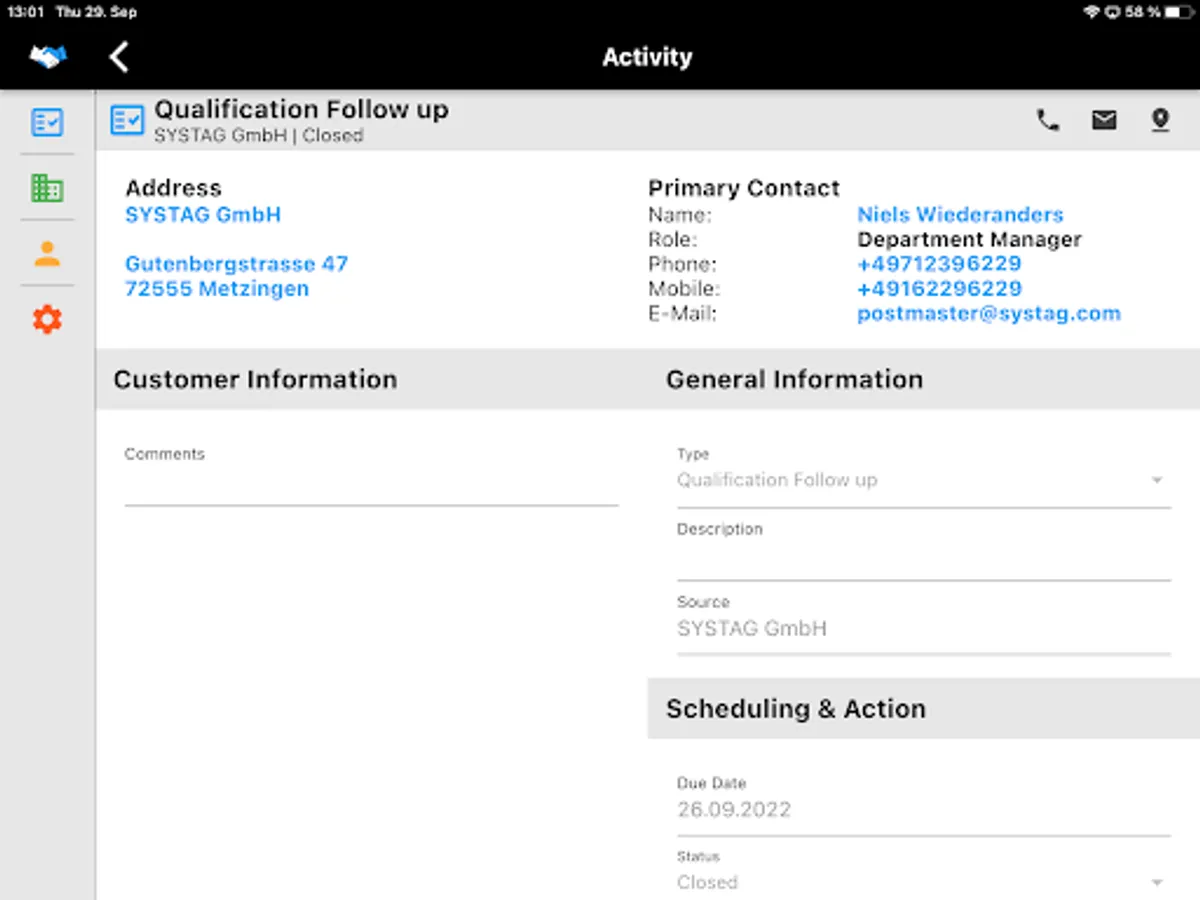Click the activity checklist icon in header
This screenshot has width=1200, height=900.
coord(127,121)
